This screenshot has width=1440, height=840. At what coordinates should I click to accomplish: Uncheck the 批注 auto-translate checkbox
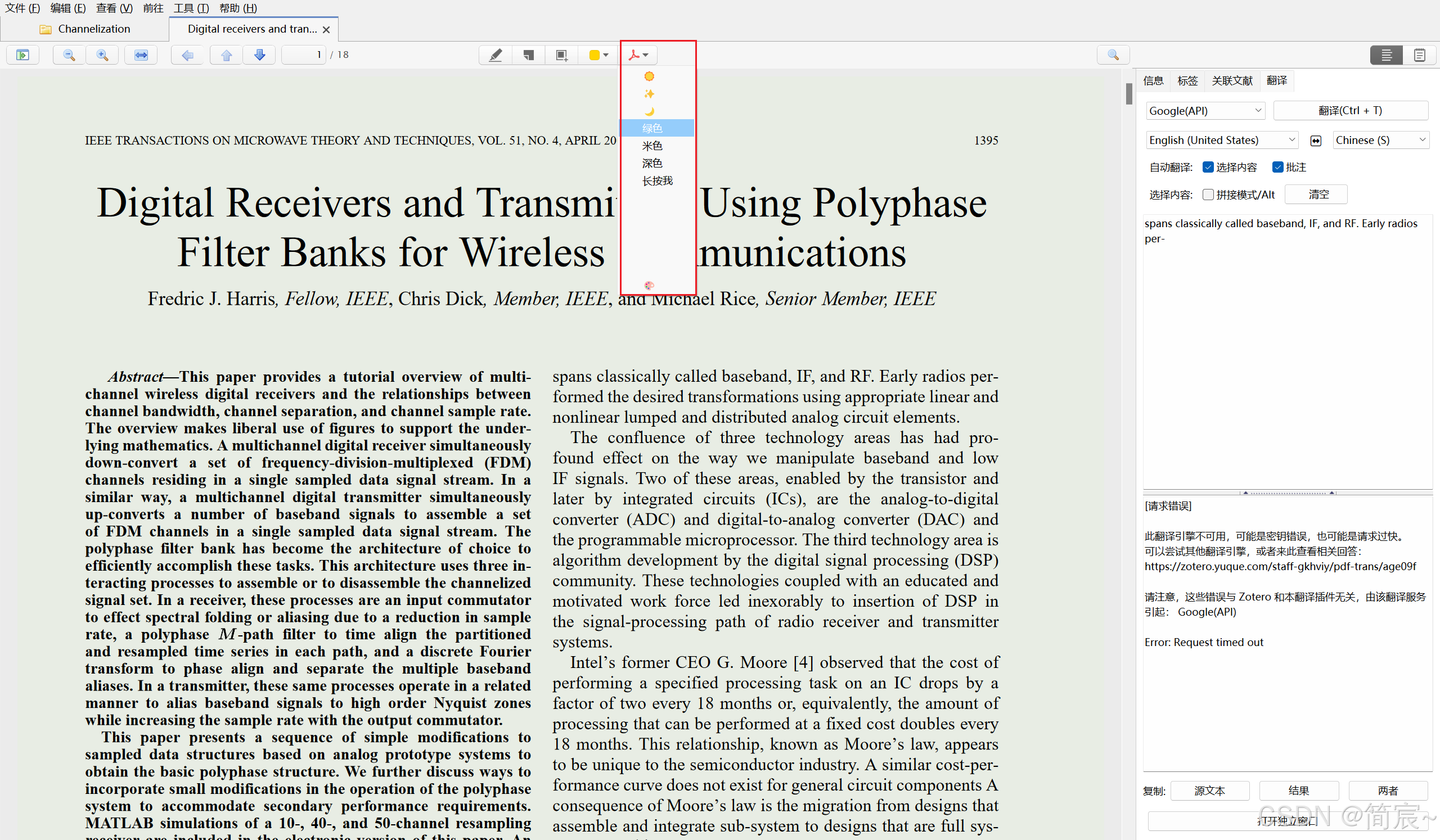1277,167
